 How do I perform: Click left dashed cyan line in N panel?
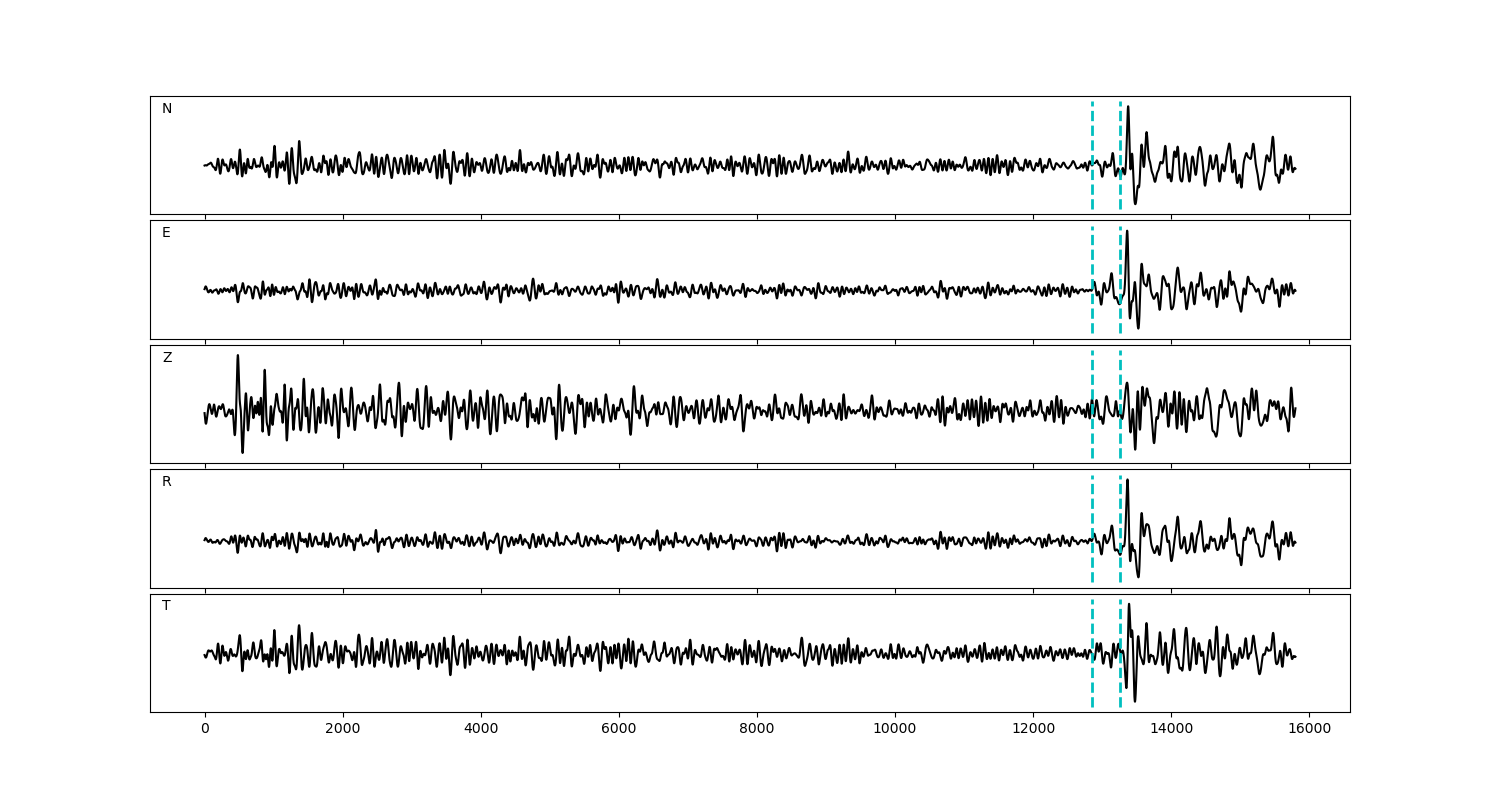point(1092,140)
